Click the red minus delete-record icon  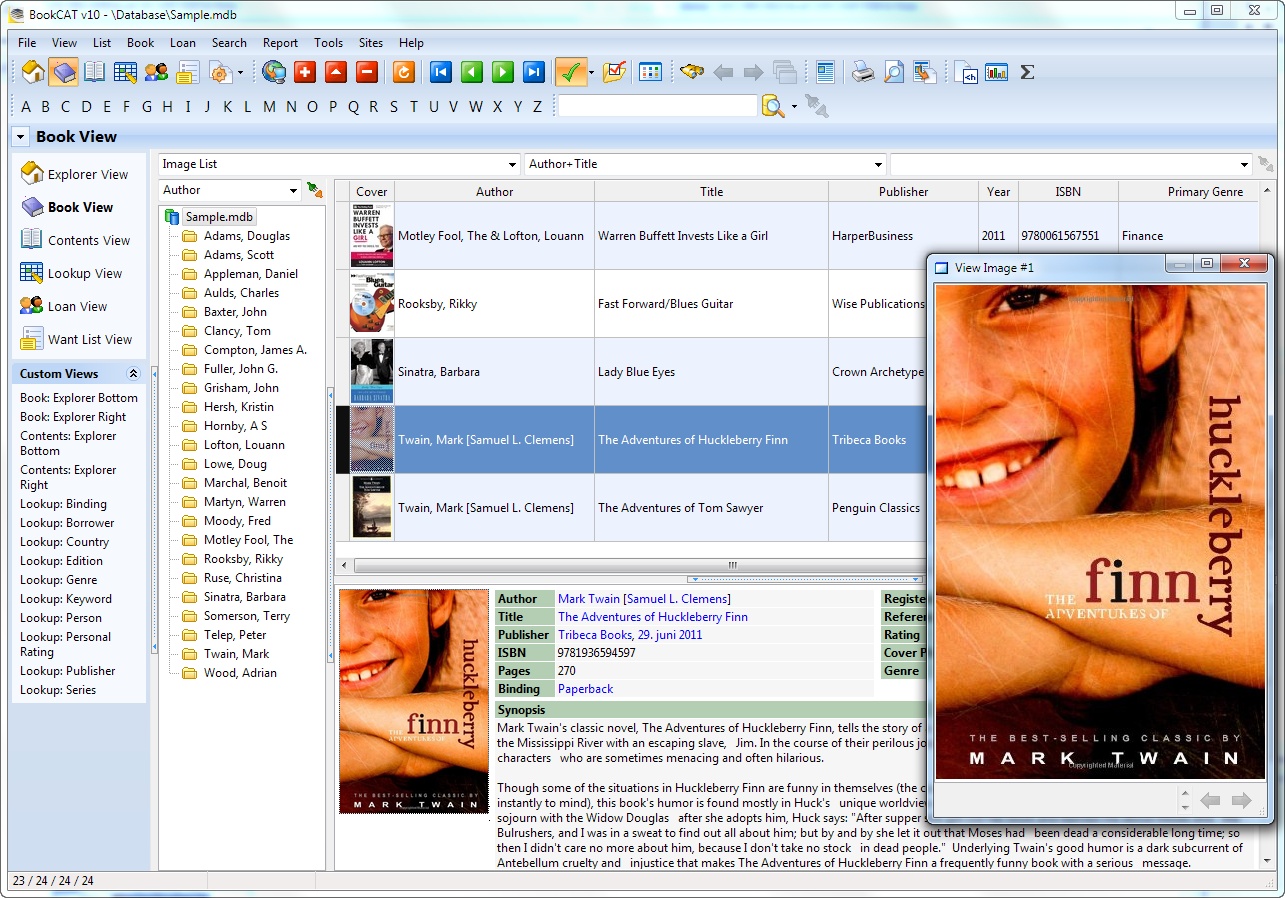pos(367,72)
